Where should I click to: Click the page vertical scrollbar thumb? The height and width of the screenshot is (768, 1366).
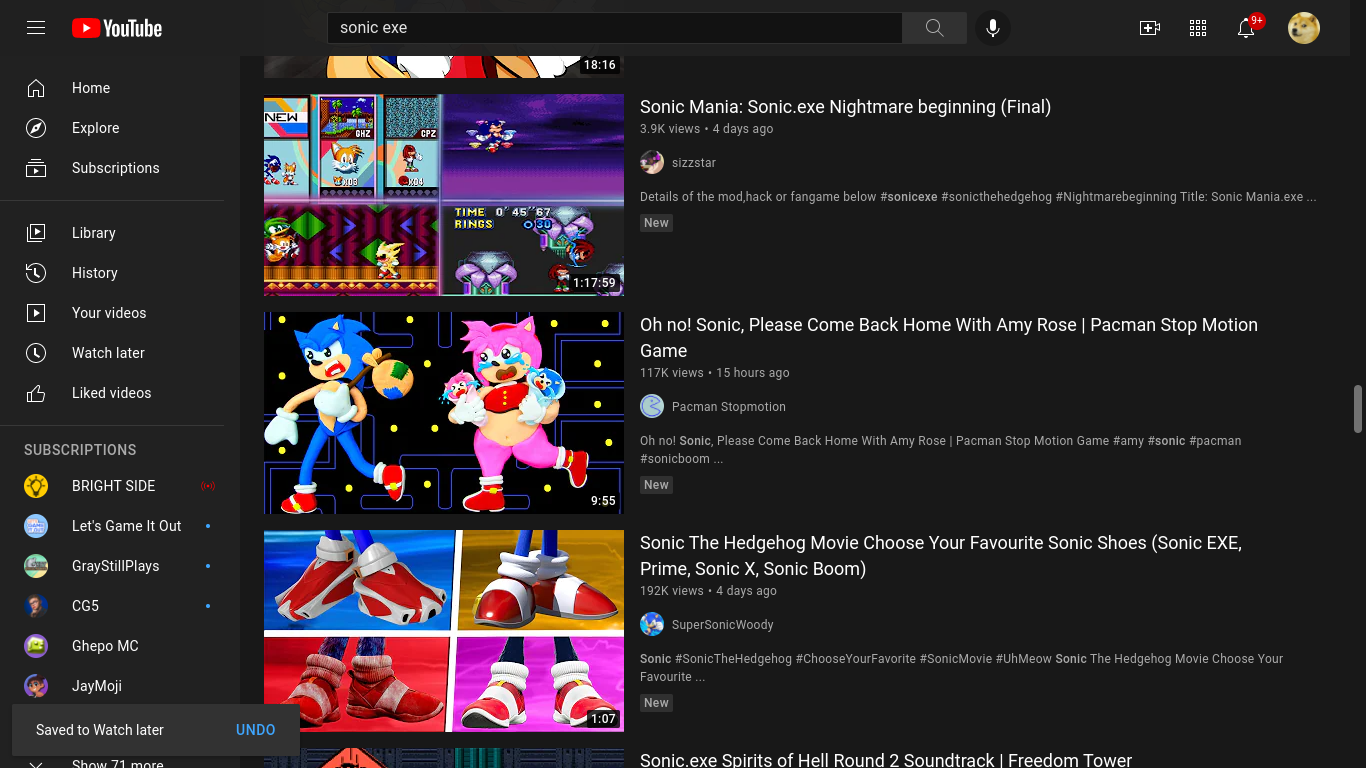coord(1358,409)
